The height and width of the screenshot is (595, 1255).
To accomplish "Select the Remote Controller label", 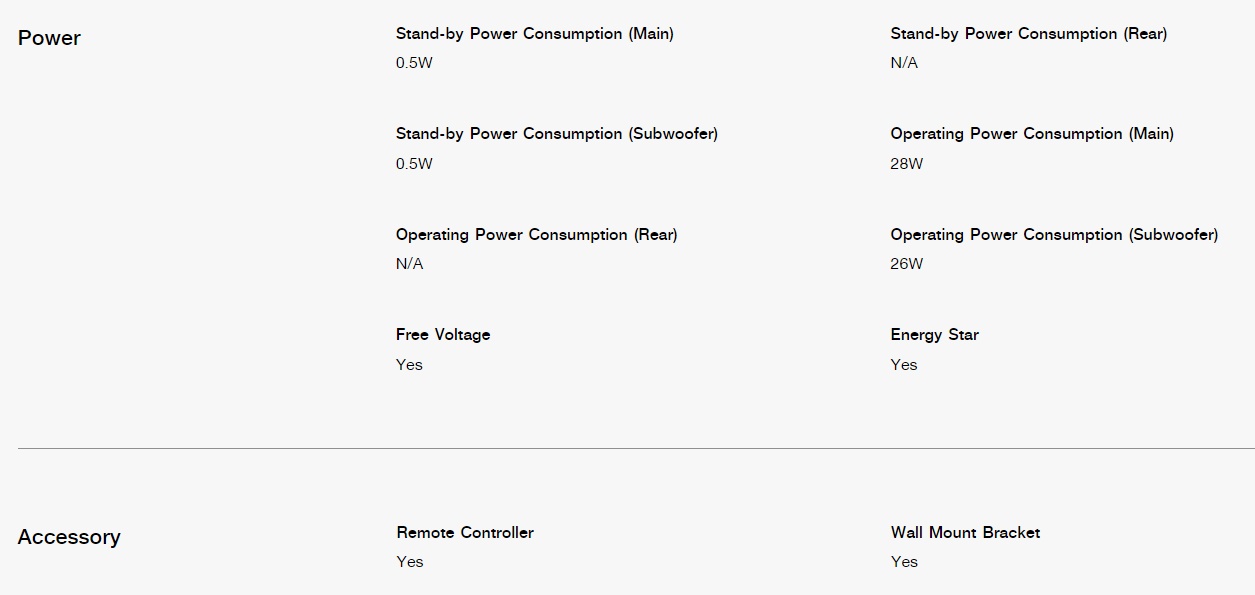I will coord(465,533).
